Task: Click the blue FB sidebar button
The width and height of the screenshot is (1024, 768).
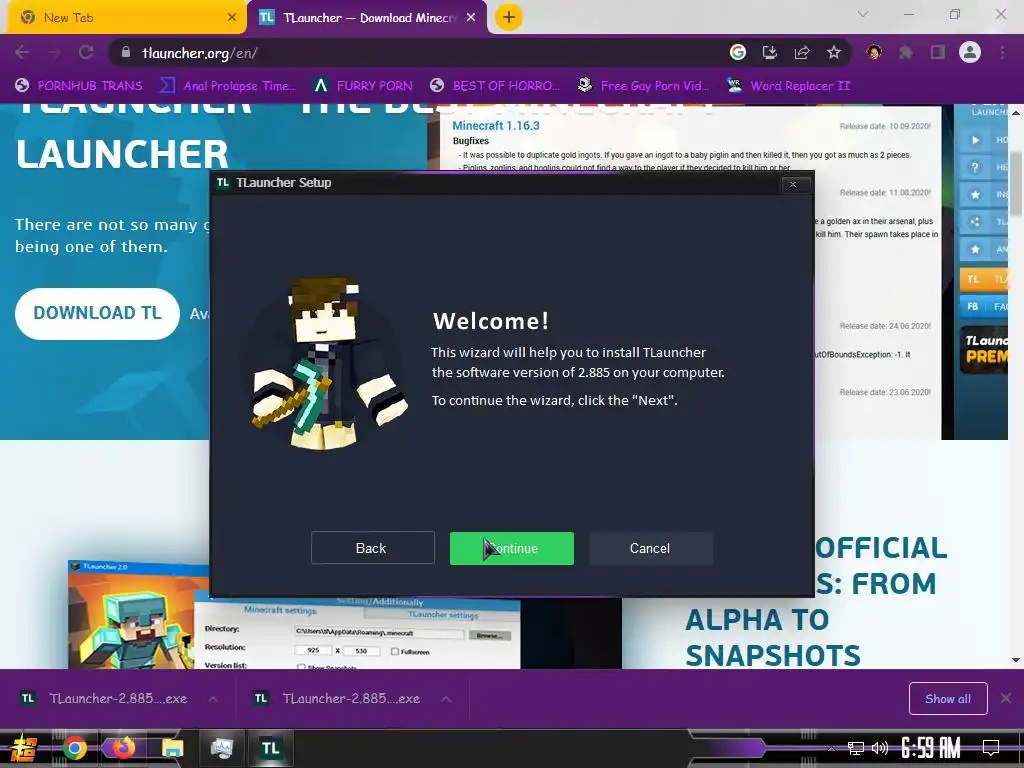Action: coord(984,306)
